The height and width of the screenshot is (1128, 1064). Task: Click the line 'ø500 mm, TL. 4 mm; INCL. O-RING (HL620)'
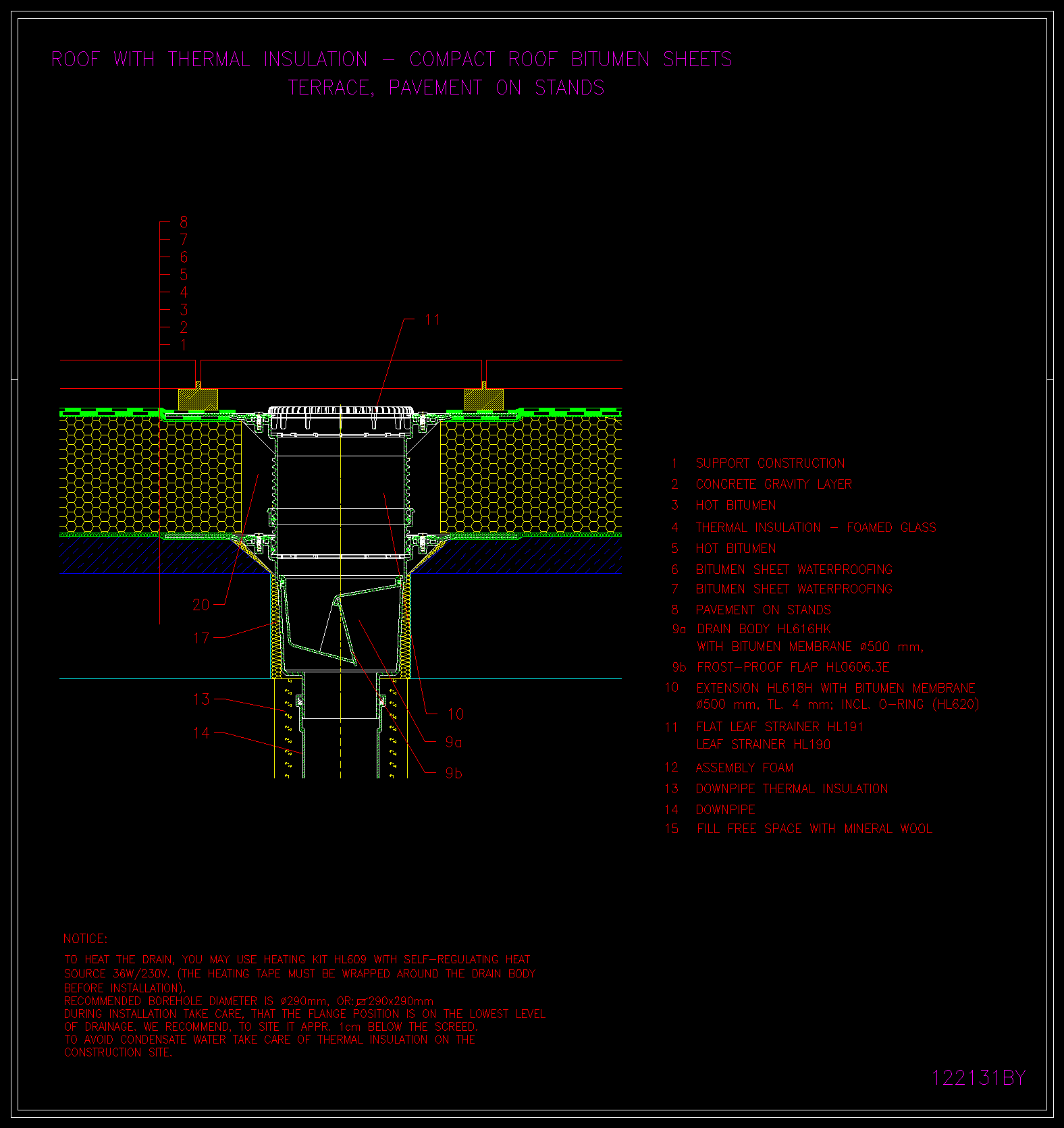pyautogui.click(x=838, y=705)
